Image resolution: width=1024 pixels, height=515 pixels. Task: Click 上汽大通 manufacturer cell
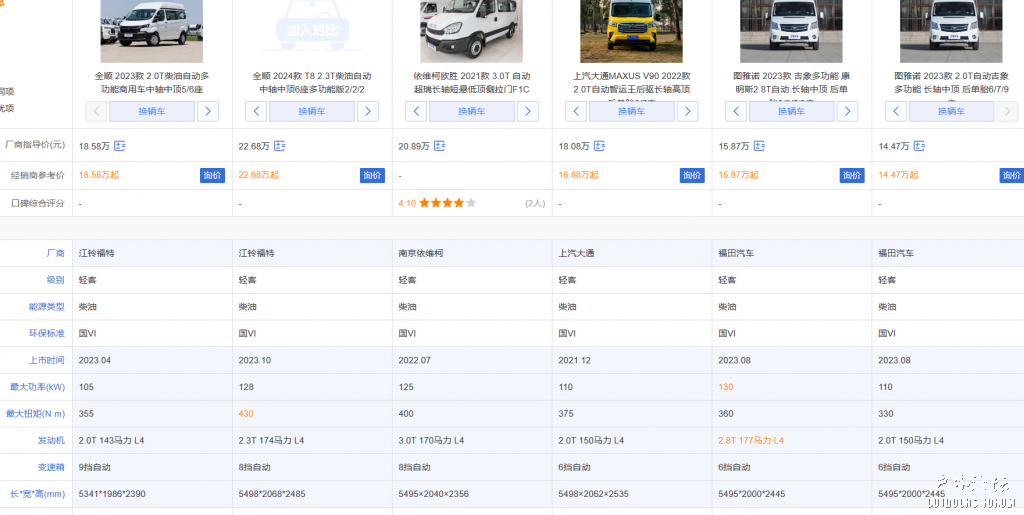pos(576,253)
